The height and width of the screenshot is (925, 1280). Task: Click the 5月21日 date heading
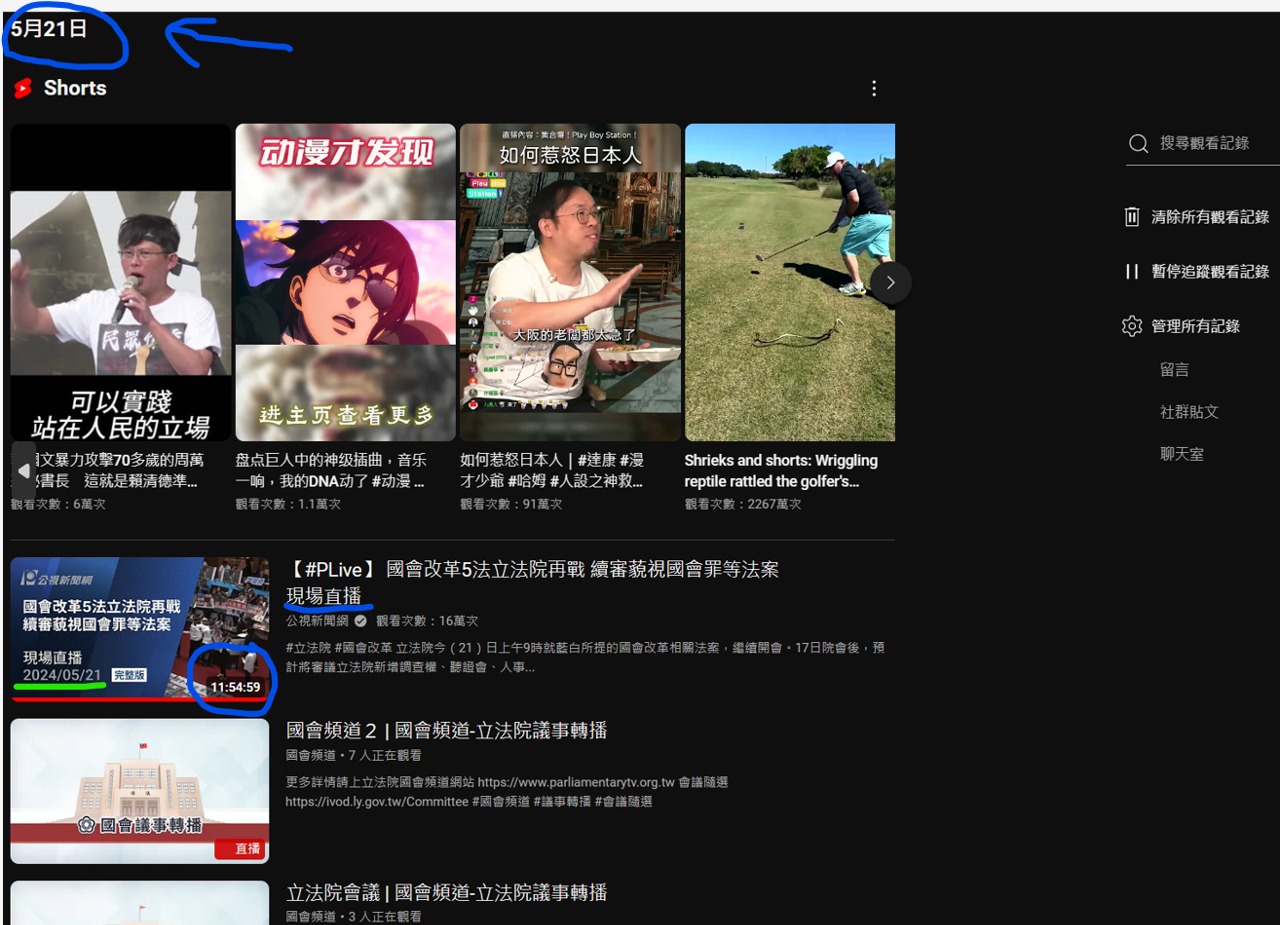[49, 29]
